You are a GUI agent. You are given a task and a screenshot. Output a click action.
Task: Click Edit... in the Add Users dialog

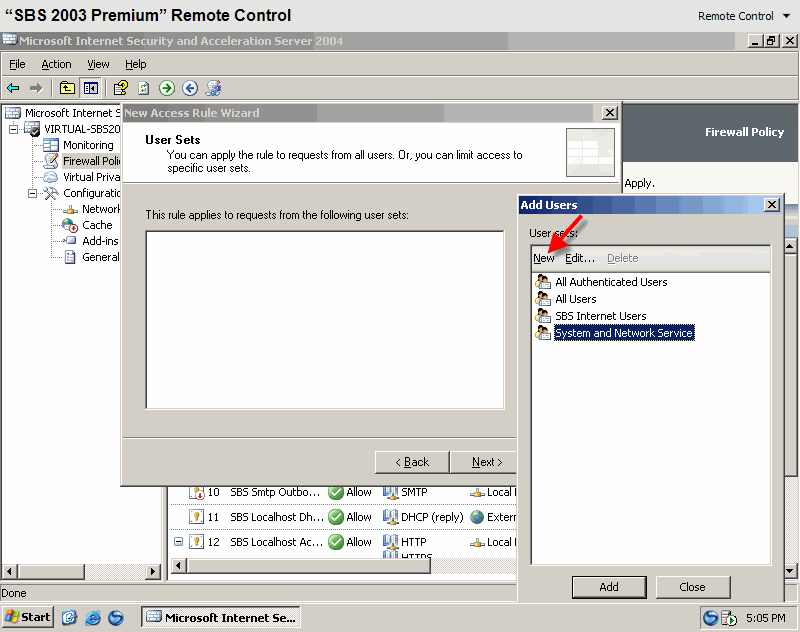click(x=580, y=258)
